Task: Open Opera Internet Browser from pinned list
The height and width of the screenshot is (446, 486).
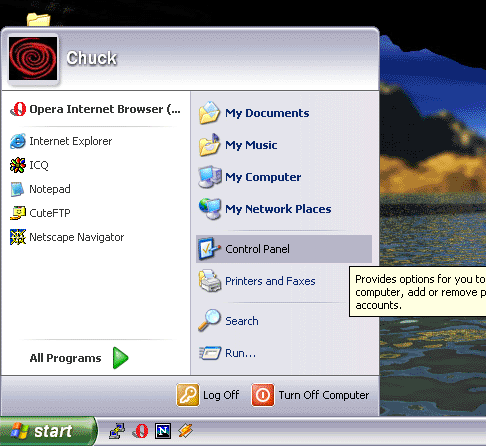Action: pyautogui.click(x=96, y=109)
